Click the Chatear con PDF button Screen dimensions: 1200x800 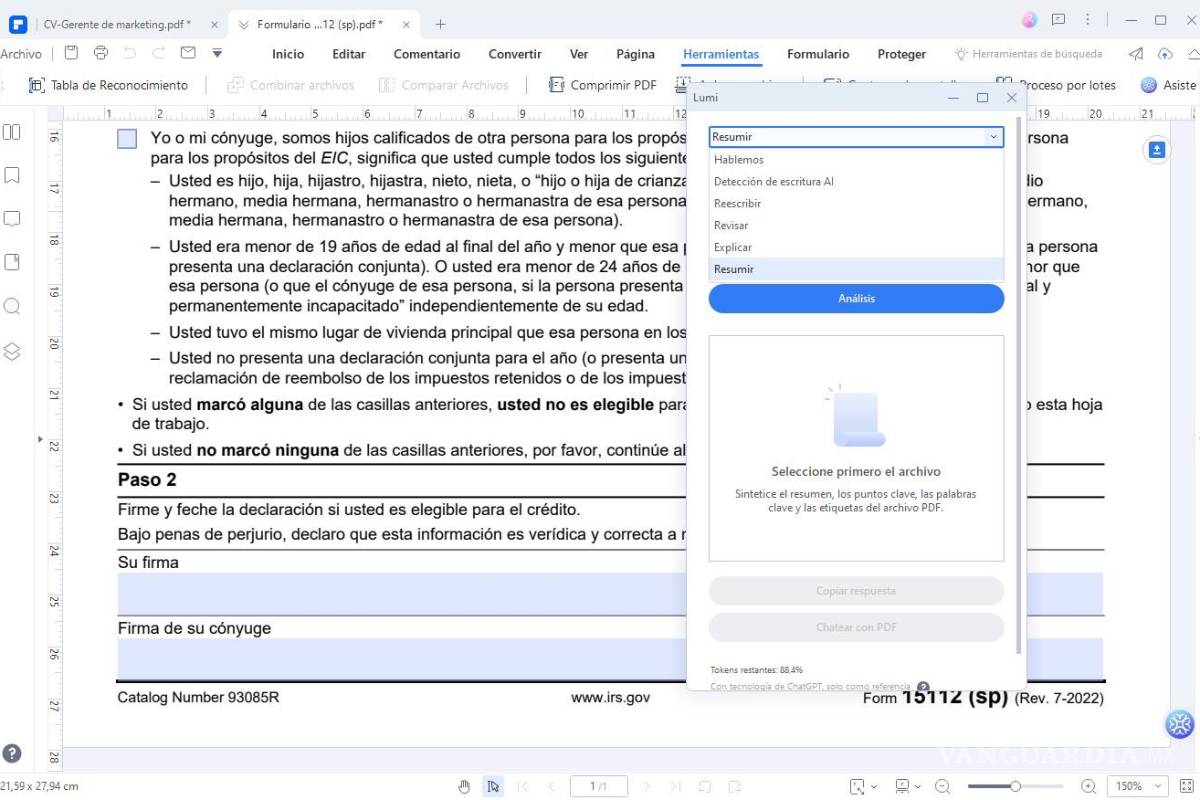856,627
